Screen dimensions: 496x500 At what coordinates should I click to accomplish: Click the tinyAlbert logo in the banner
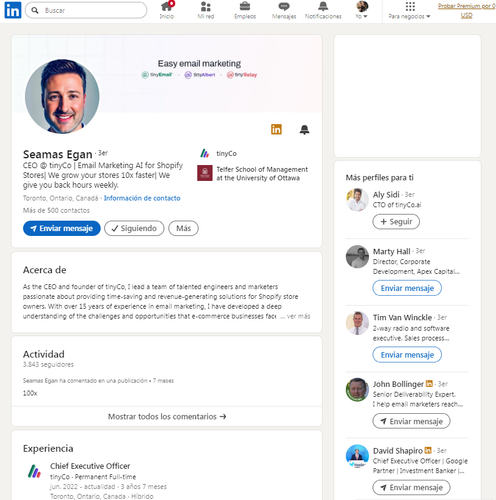pos(200,75)
